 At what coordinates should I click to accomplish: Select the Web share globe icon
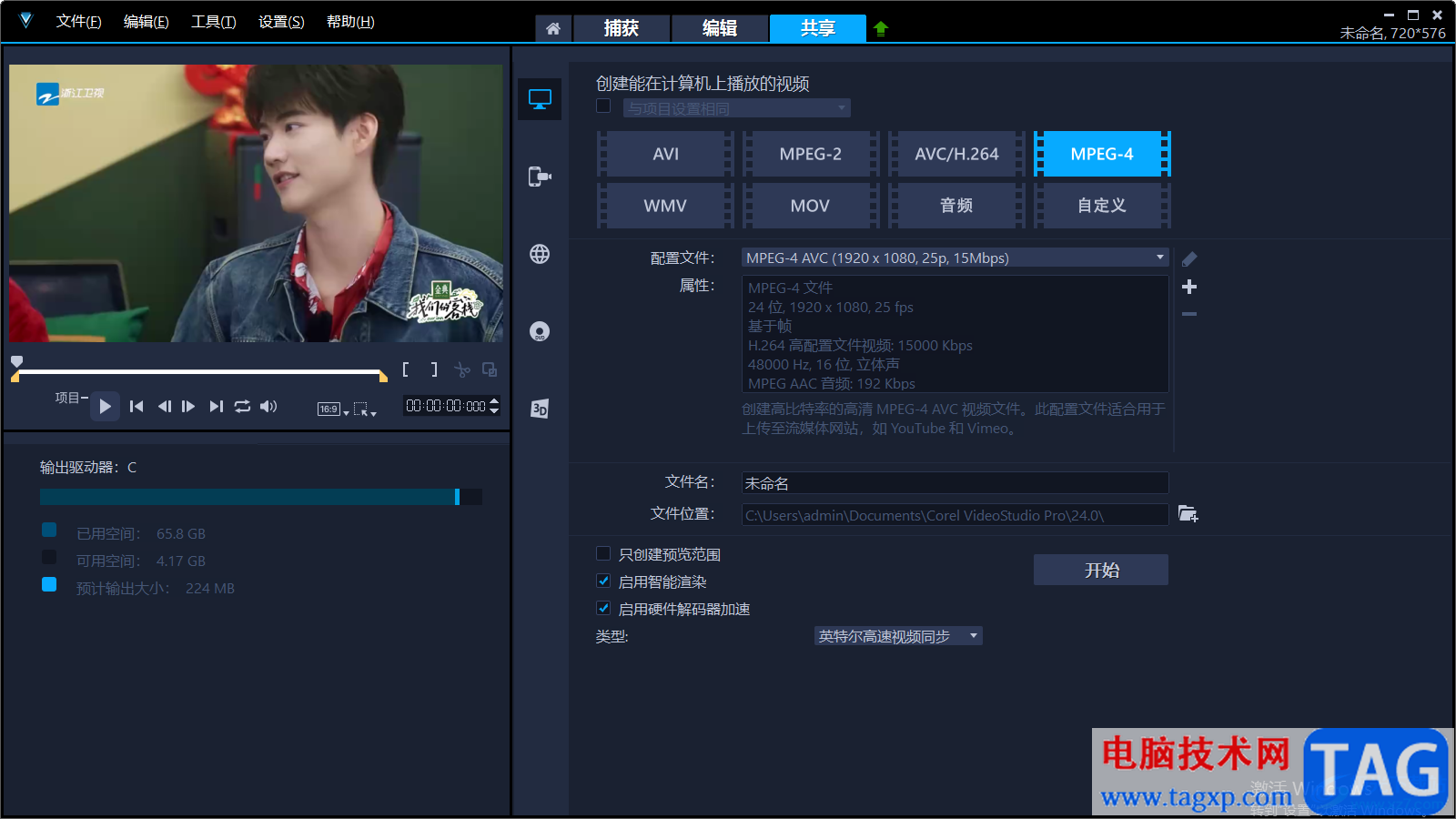[540, 254]
